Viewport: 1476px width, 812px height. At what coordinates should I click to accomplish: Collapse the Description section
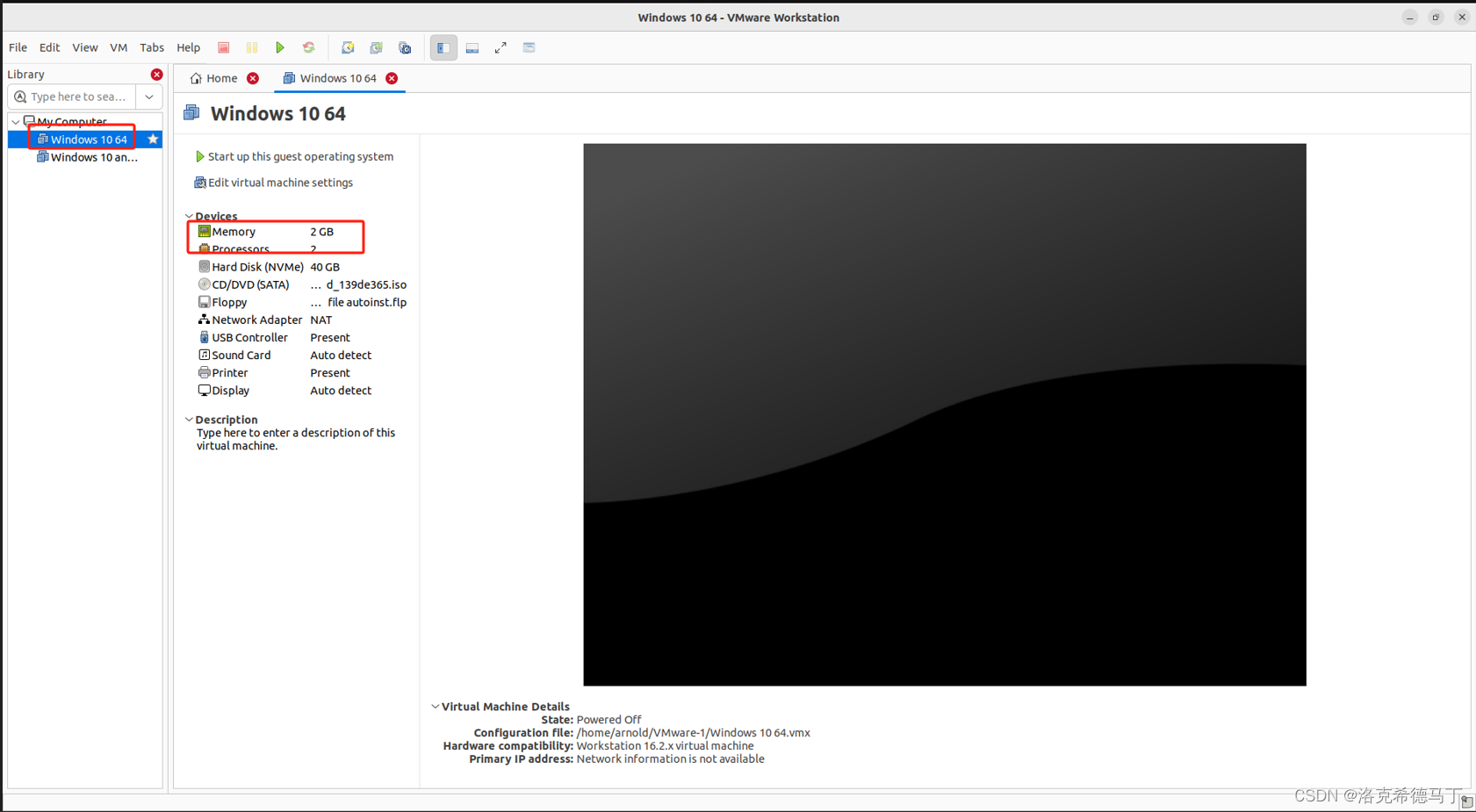point(189,420)
